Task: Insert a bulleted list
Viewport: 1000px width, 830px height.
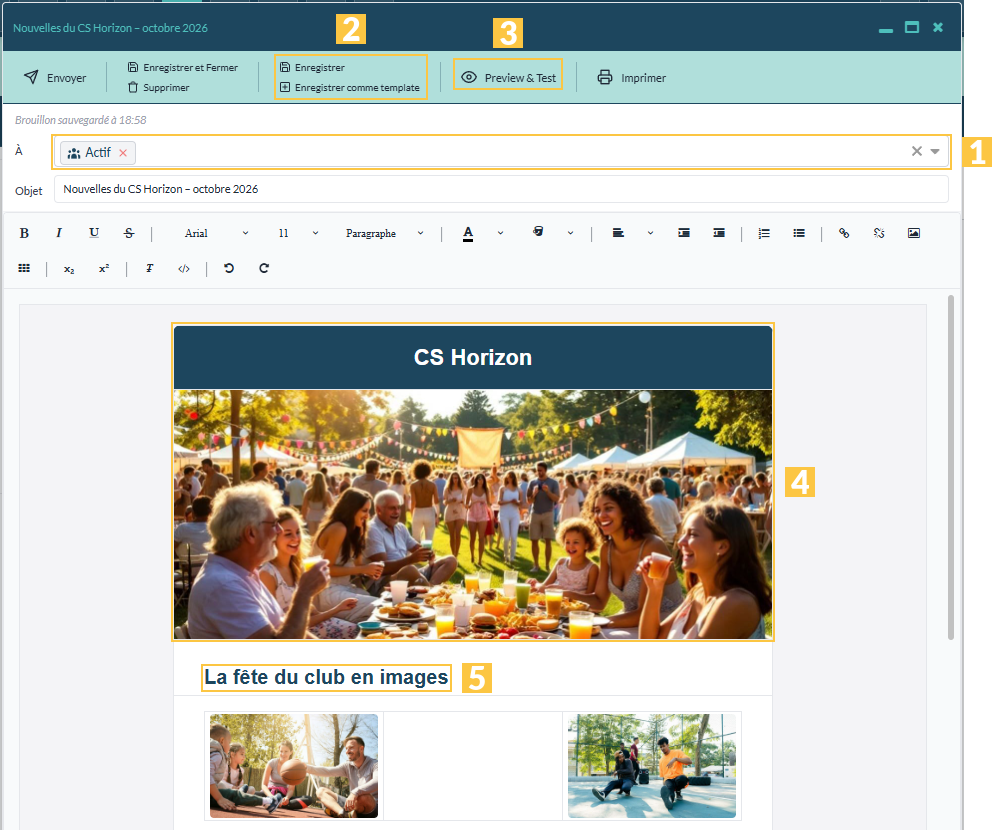Action: click(799, 233)
